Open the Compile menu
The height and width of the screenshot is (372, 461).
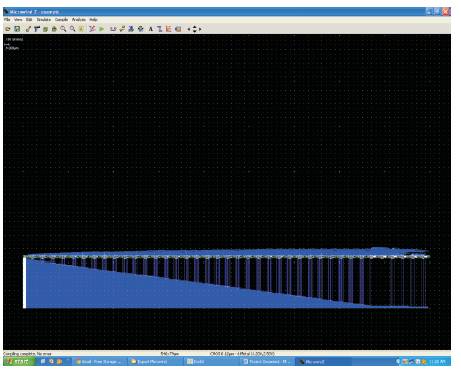pos(61,20)
